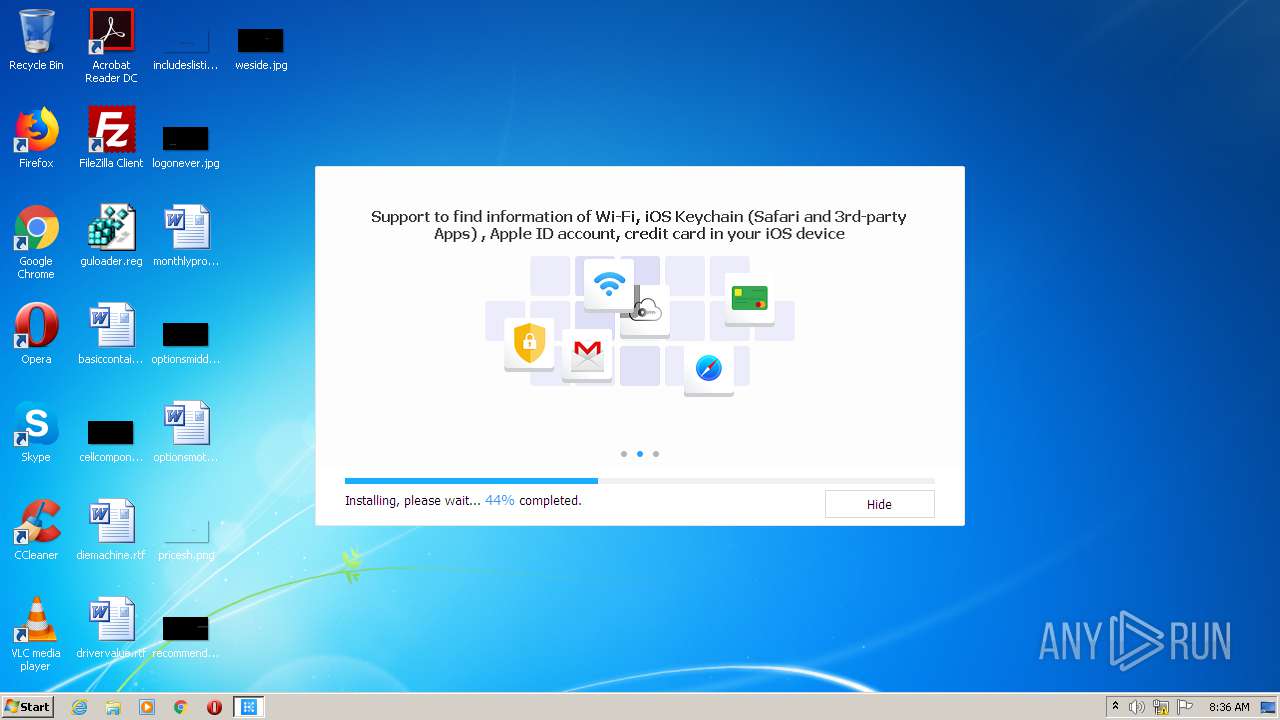
Task: Click the 44% progress percentage text
Action: [x=500, y=500]
